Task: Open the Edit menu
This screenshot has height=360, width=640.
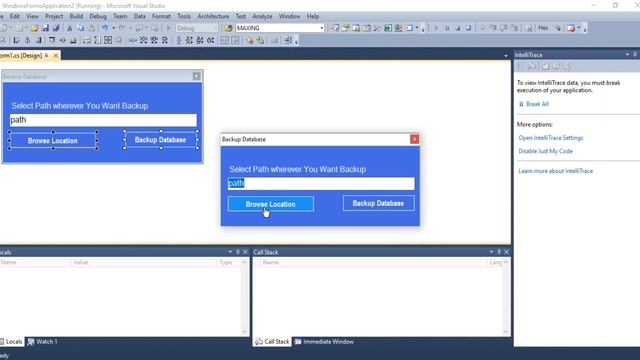Action: 15,16
